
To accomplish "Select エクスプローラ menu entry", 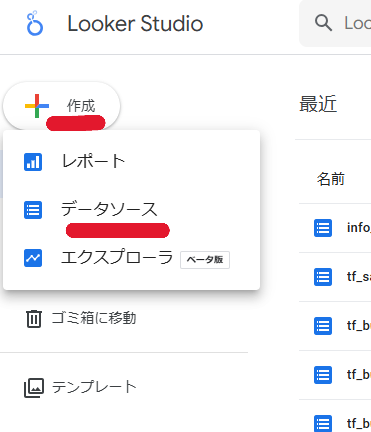I will pyautogui.click(x=131, y=258).
